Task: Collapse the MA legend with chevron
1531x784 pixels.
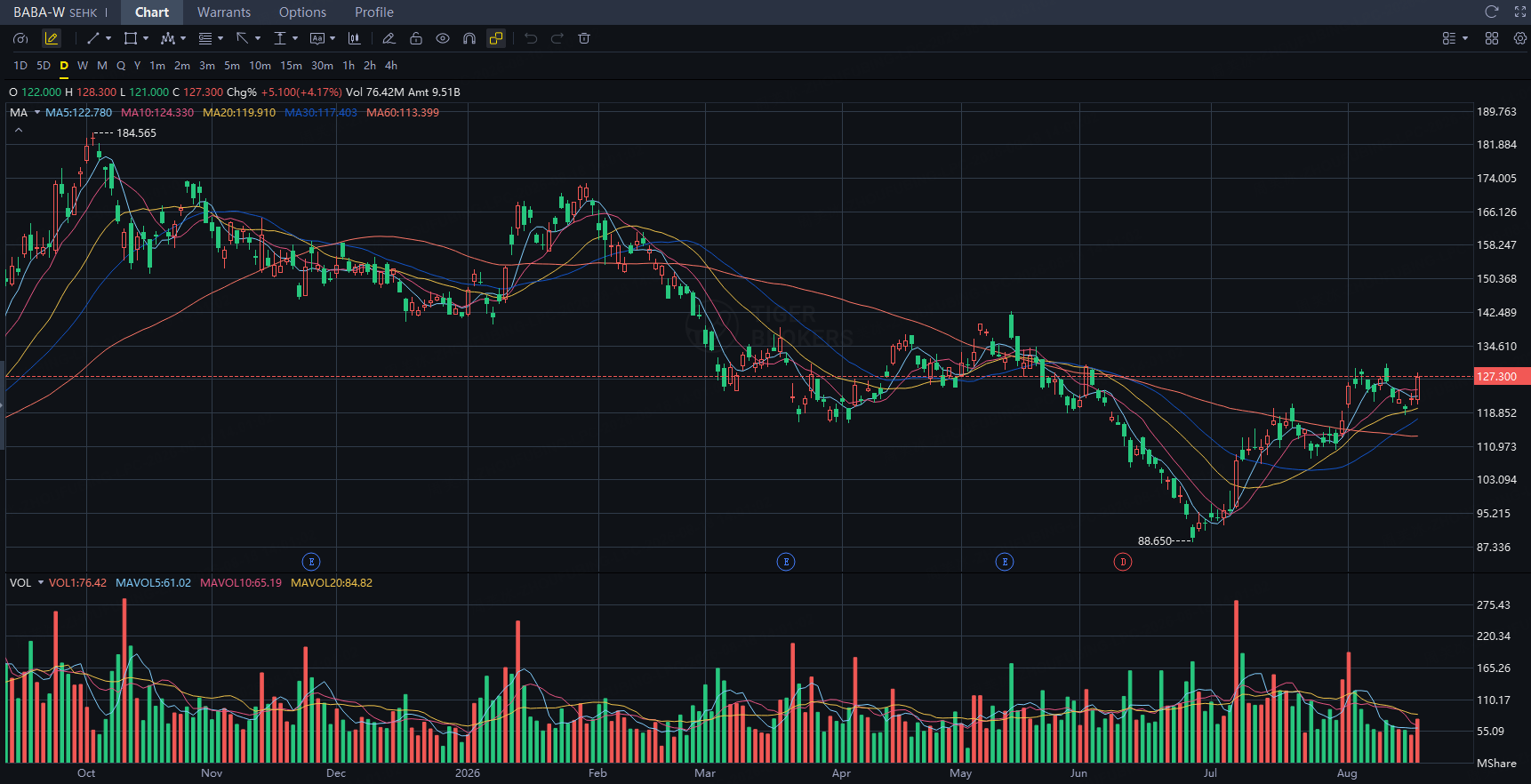Action: click(x=19, y=131)
